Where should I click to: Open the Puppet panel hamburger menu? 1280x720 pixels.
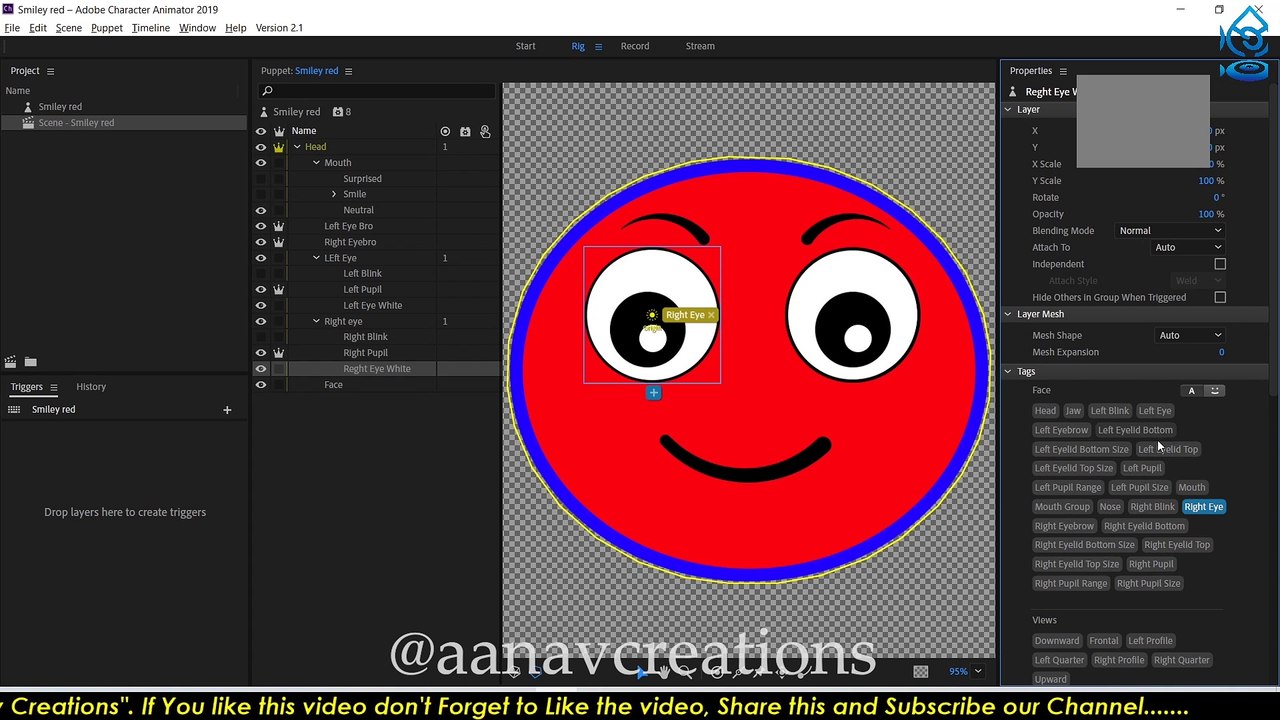click(348, 71)
